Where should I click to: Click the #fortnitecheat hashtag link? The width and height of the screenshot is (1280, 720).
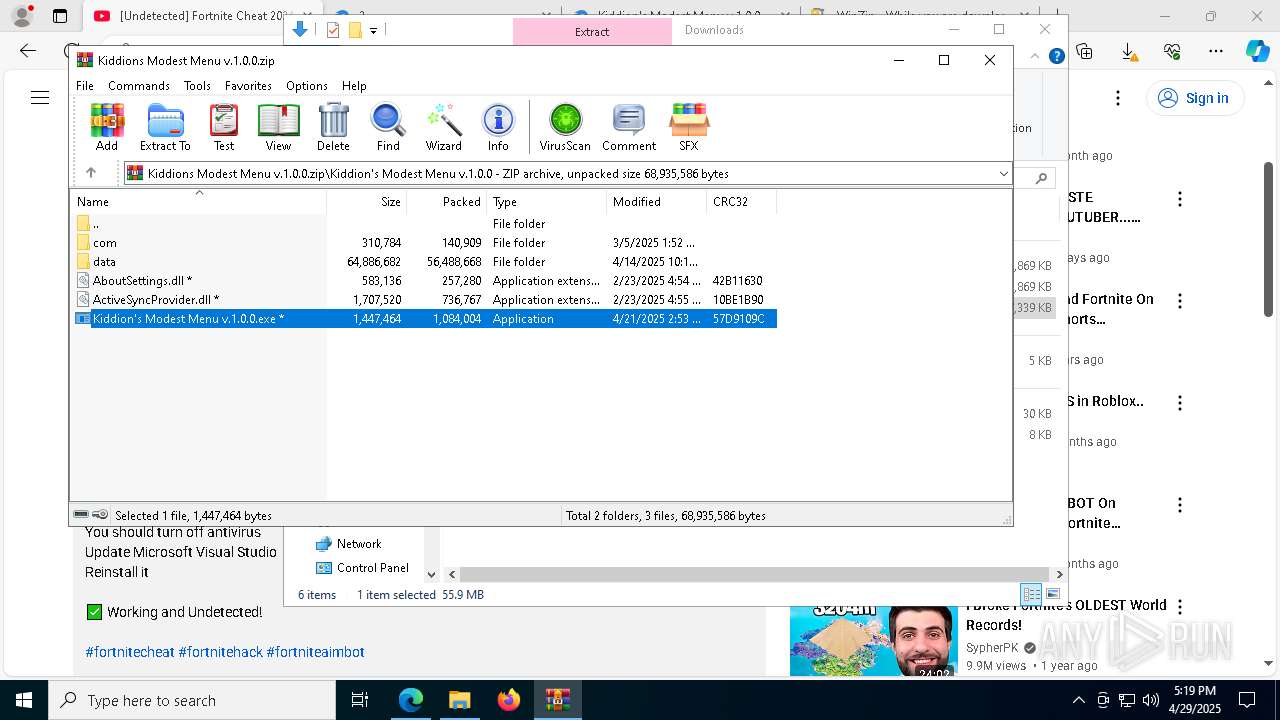[130, 652]
